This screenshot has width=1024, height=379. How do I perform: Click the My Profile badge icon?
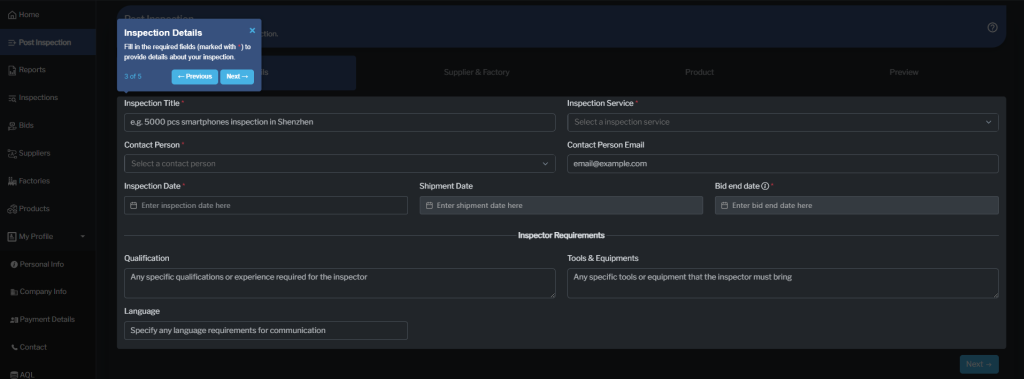[12, 237]
